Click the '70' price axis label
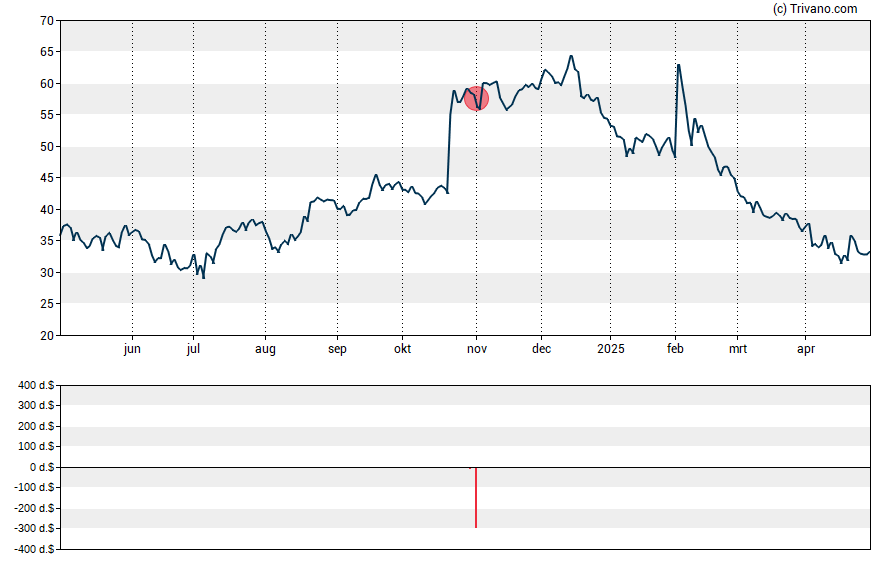Image resolution: width=888 pixels, height=565 pixels. coord(47,21)
